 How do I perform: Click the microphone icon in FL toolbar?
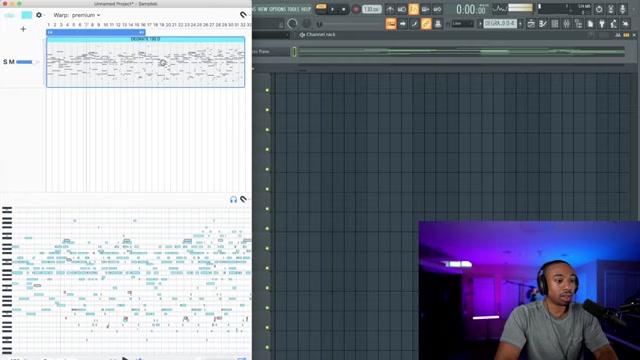(x=622, y=9)
